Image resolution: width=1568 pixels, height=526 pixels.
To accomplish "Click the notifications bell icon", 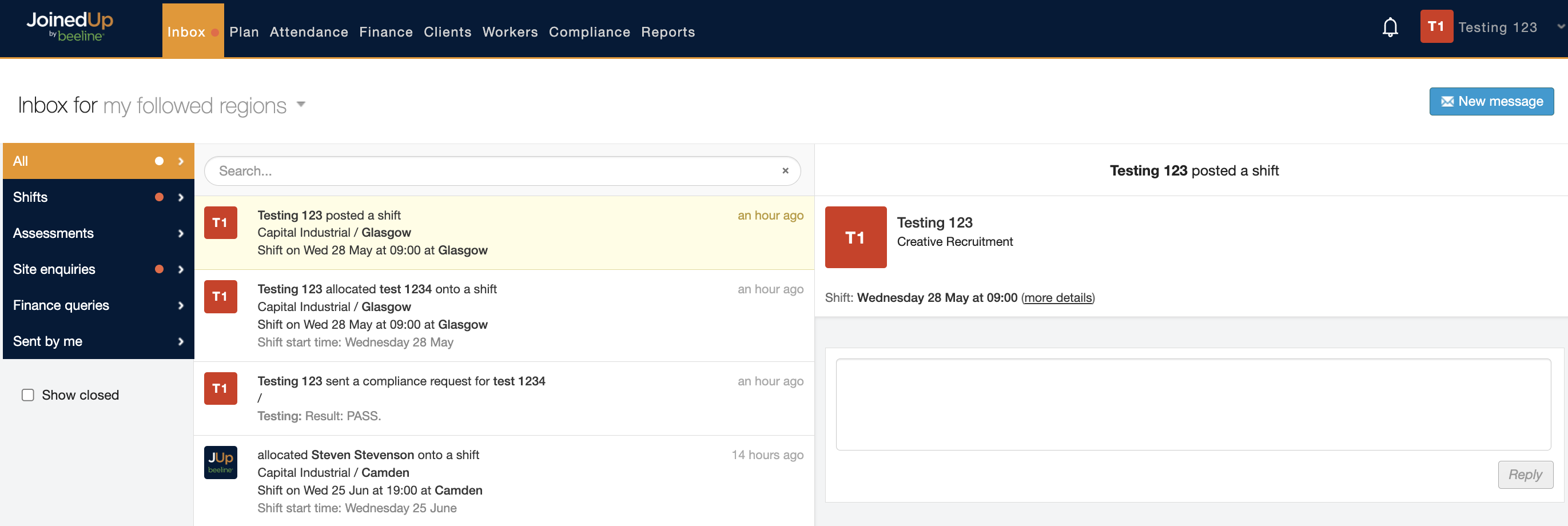I will [1390, 27].
